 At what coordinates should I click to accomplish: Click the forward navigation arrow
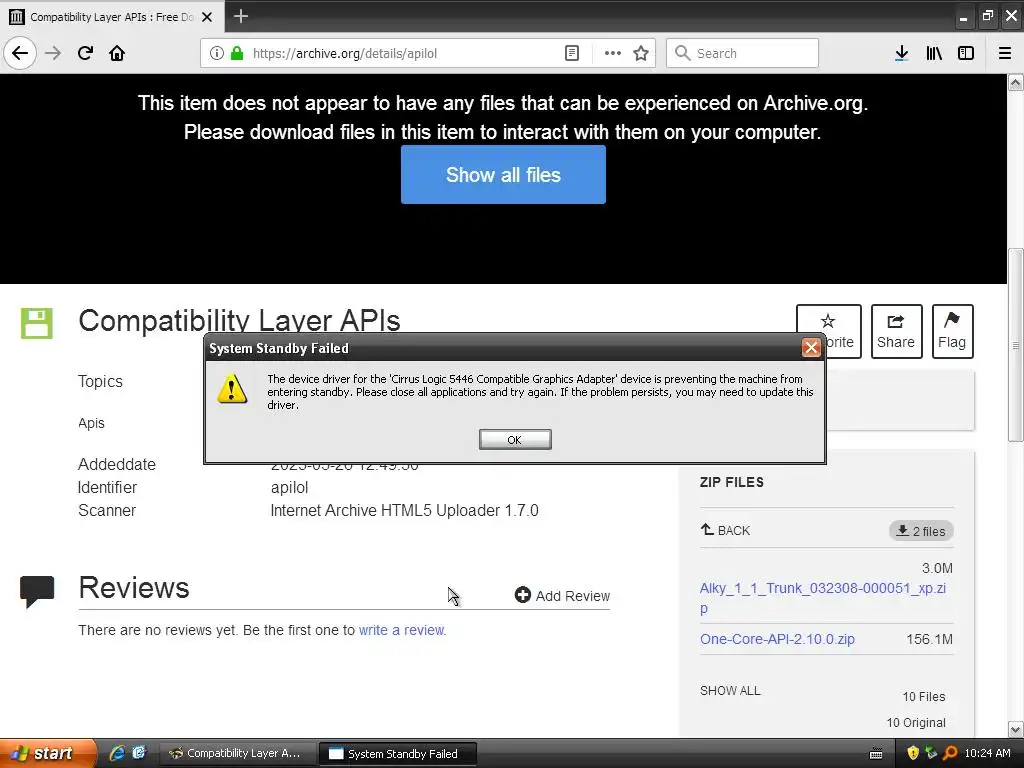53,53
